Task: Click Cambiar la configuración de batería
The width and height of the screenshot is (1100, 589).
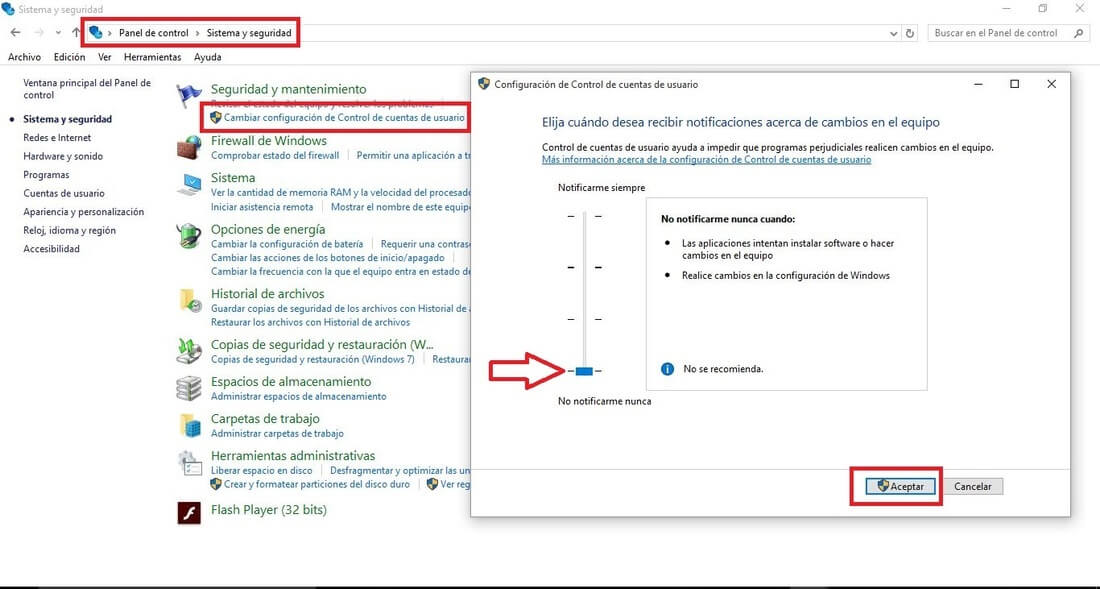Action: [287, 244]
